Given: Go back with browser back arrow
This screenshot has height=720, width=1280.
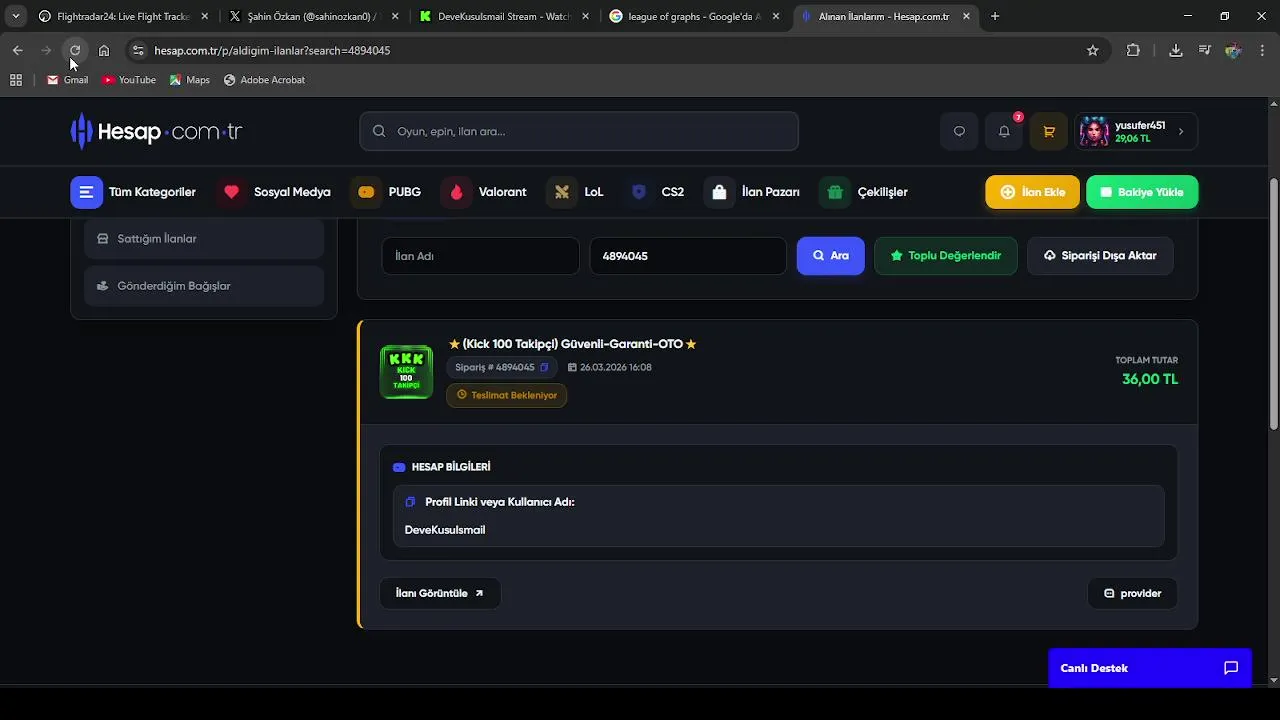Looking at the screenshot, I should [17, 50].
